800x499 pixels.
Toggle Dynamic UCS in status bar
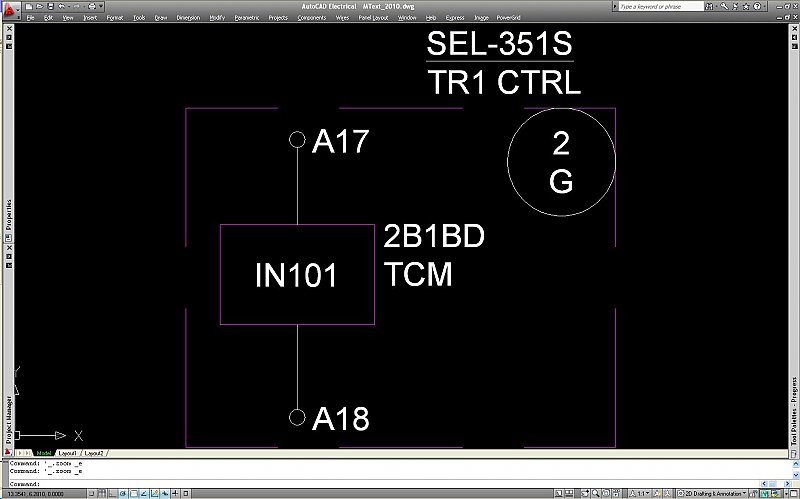click(155, 493)
